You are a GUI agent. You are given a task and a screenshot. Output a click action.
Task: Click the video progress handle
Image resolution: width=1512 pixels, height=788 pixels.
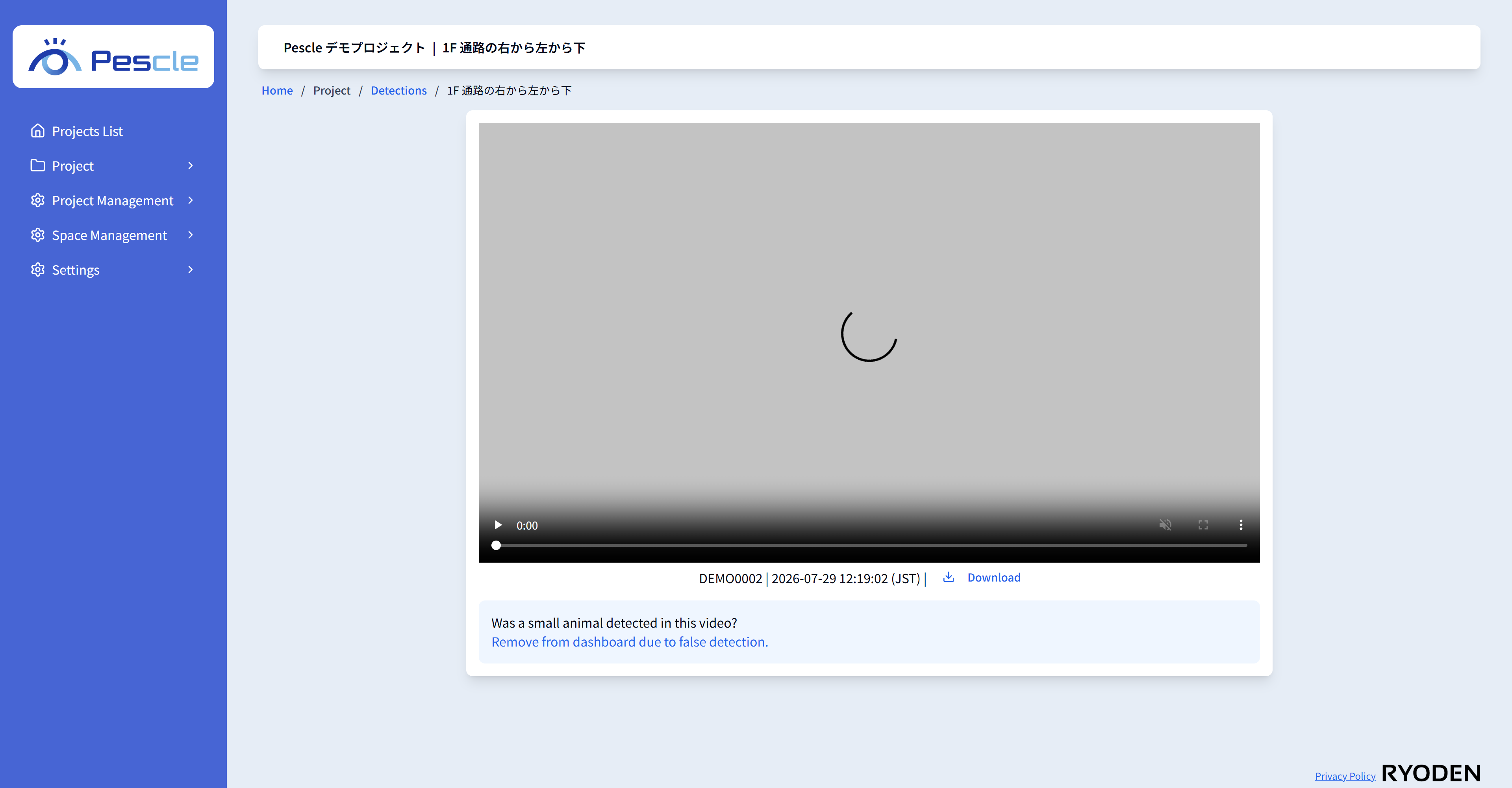(496, 545)
